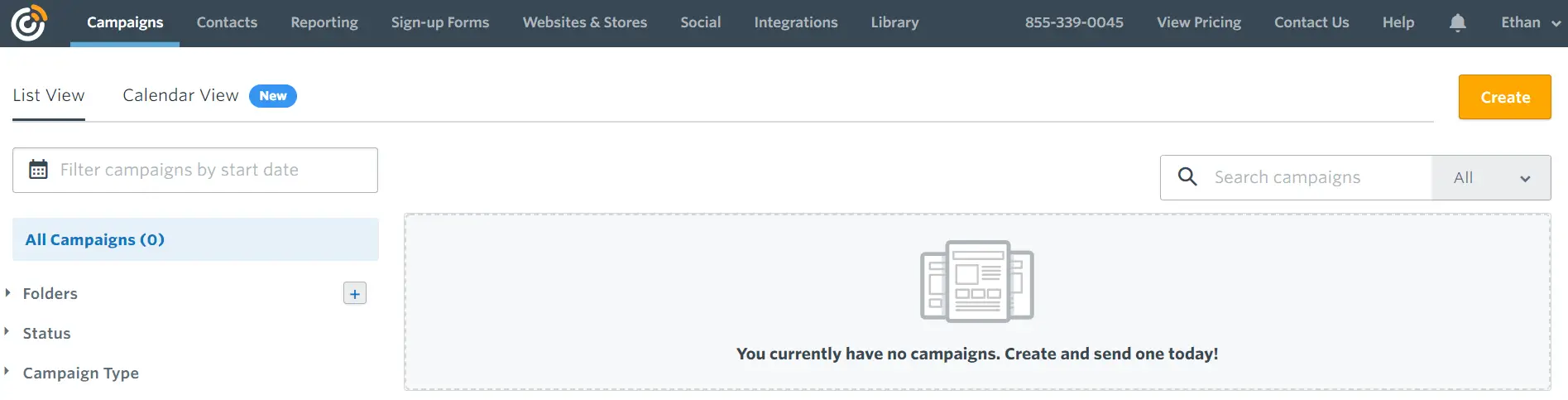1568x400 pixels.
Task: Select the List View tab
Action: pyautogui.click(x=49, y=95)
